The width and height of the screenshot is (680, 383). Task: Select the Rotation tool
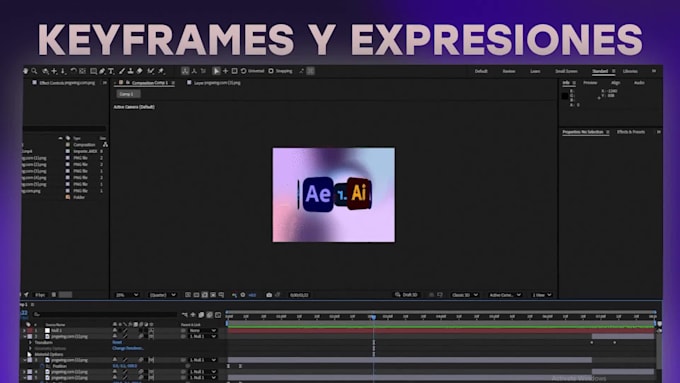coord(73,71)
